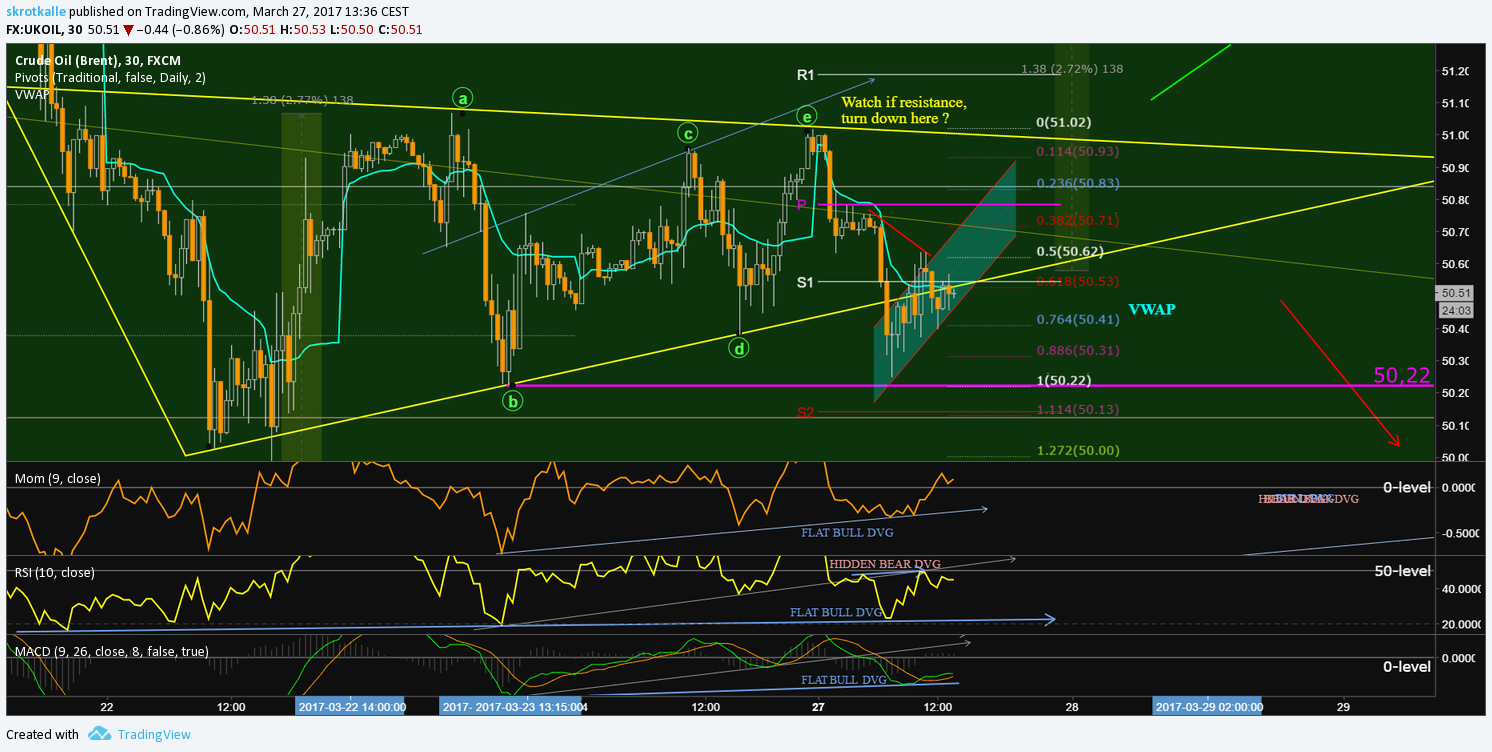Click the 51.20 price axis value
This screenshot has height=752, width=1492.
tap(1455, 71)
